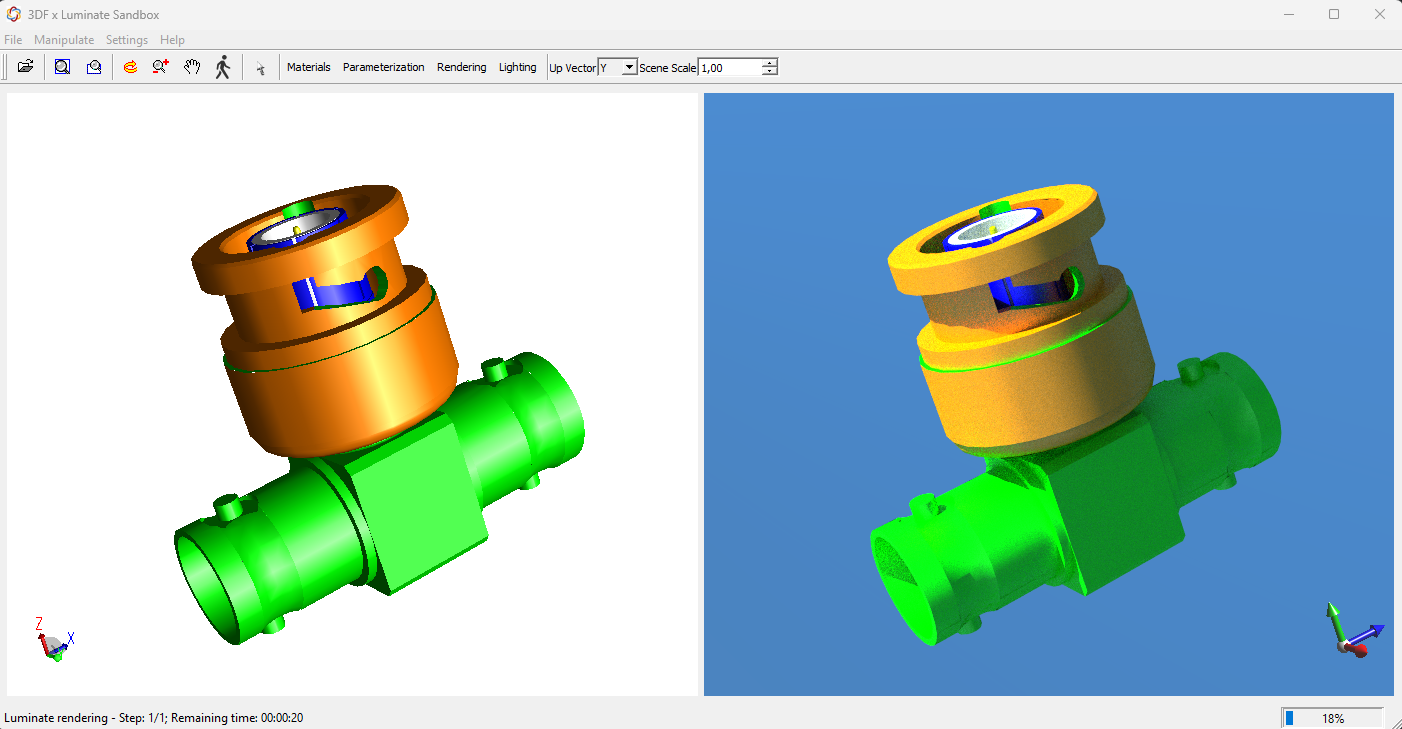Click the zoom-to-fit view icon
1402x729 pixels.
[x=62, y=67]
